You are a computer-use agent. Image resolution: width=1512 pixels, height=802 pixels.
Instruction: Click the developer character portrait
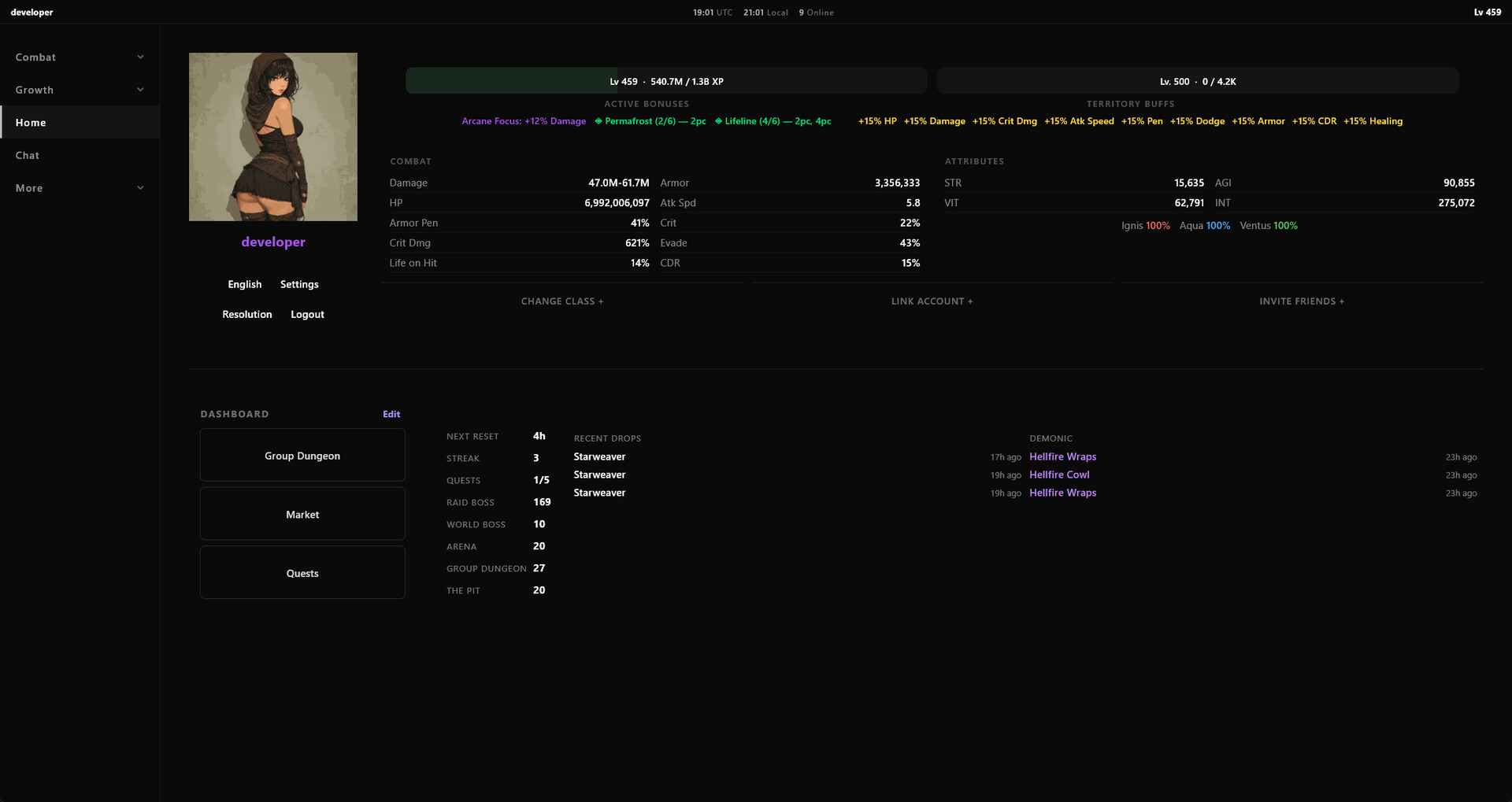click(x=272, y=137)
